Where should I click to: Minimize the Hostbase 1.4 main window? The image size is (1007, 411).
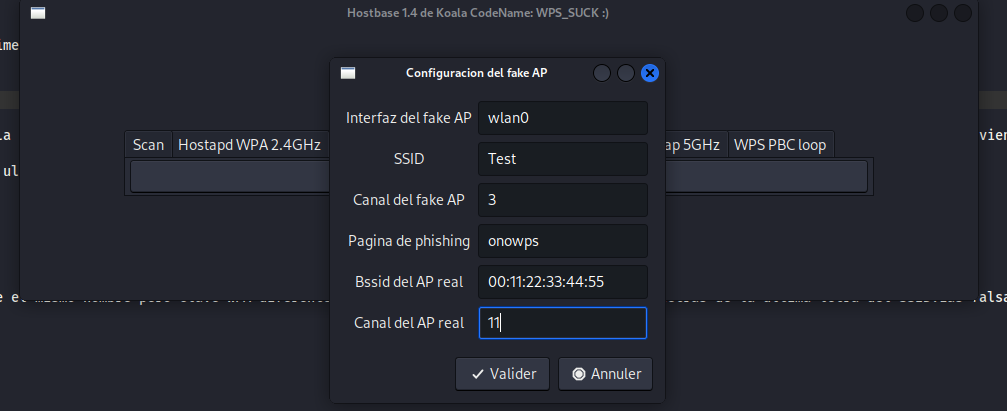915,13
